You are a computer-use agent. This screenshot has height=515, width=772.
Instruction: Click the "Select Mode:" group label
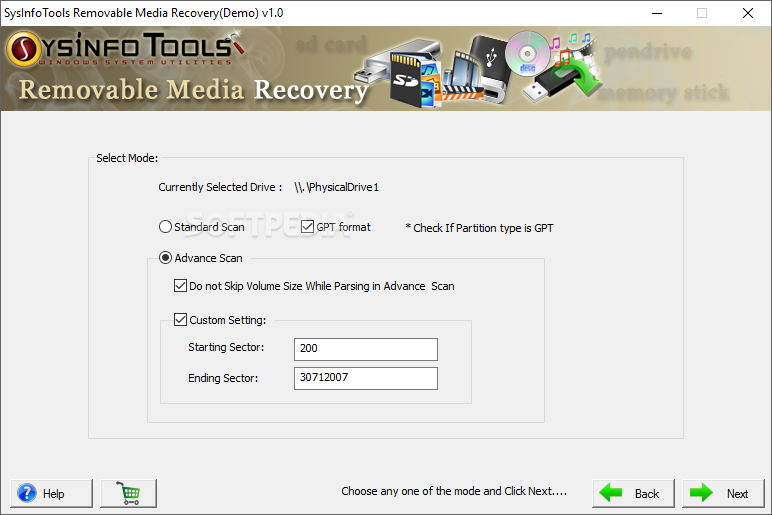tap(127, 158)
